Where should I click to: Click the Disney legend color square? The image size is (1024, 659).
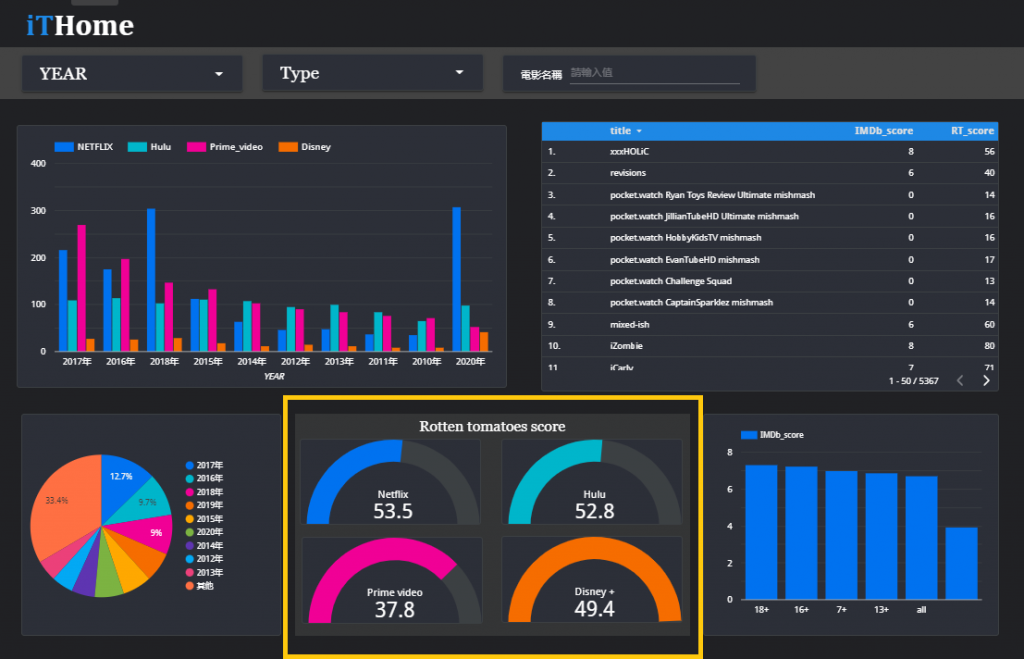pyautogui.click(x=288, y=147)
